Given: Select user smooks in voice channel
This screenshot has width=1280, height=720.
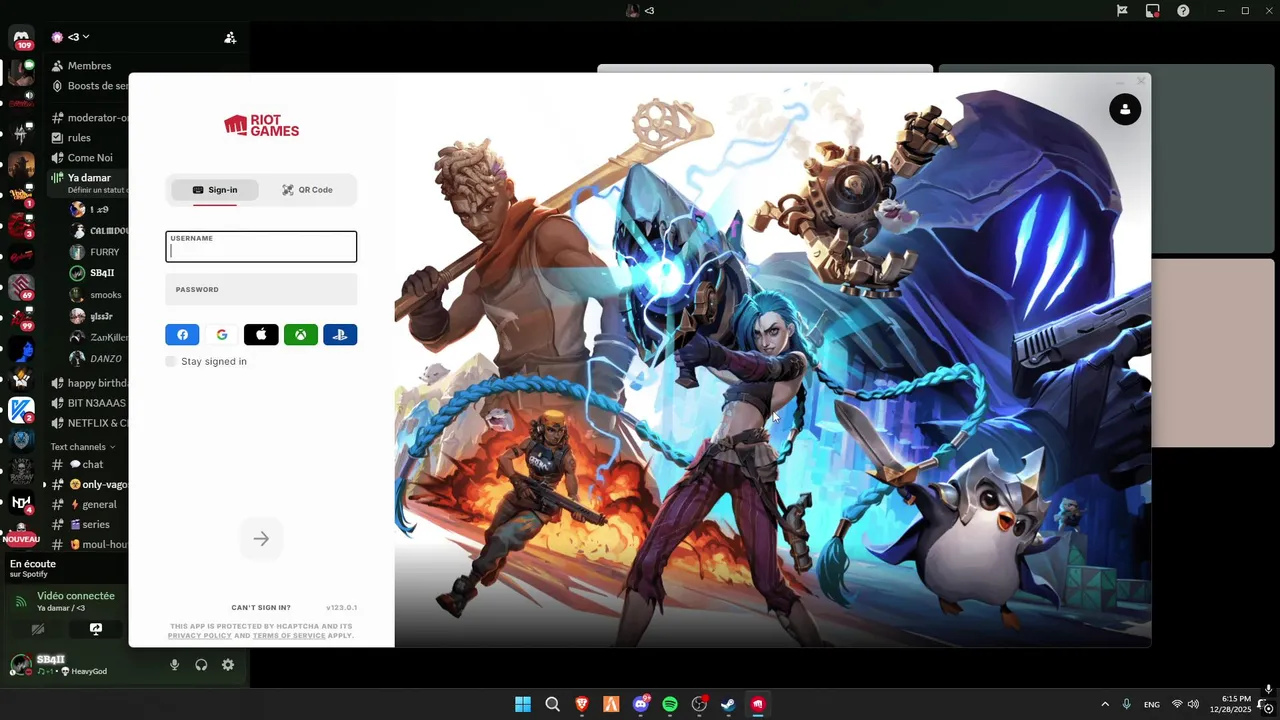Looking at the screenshot, I should tap(97, 295).
